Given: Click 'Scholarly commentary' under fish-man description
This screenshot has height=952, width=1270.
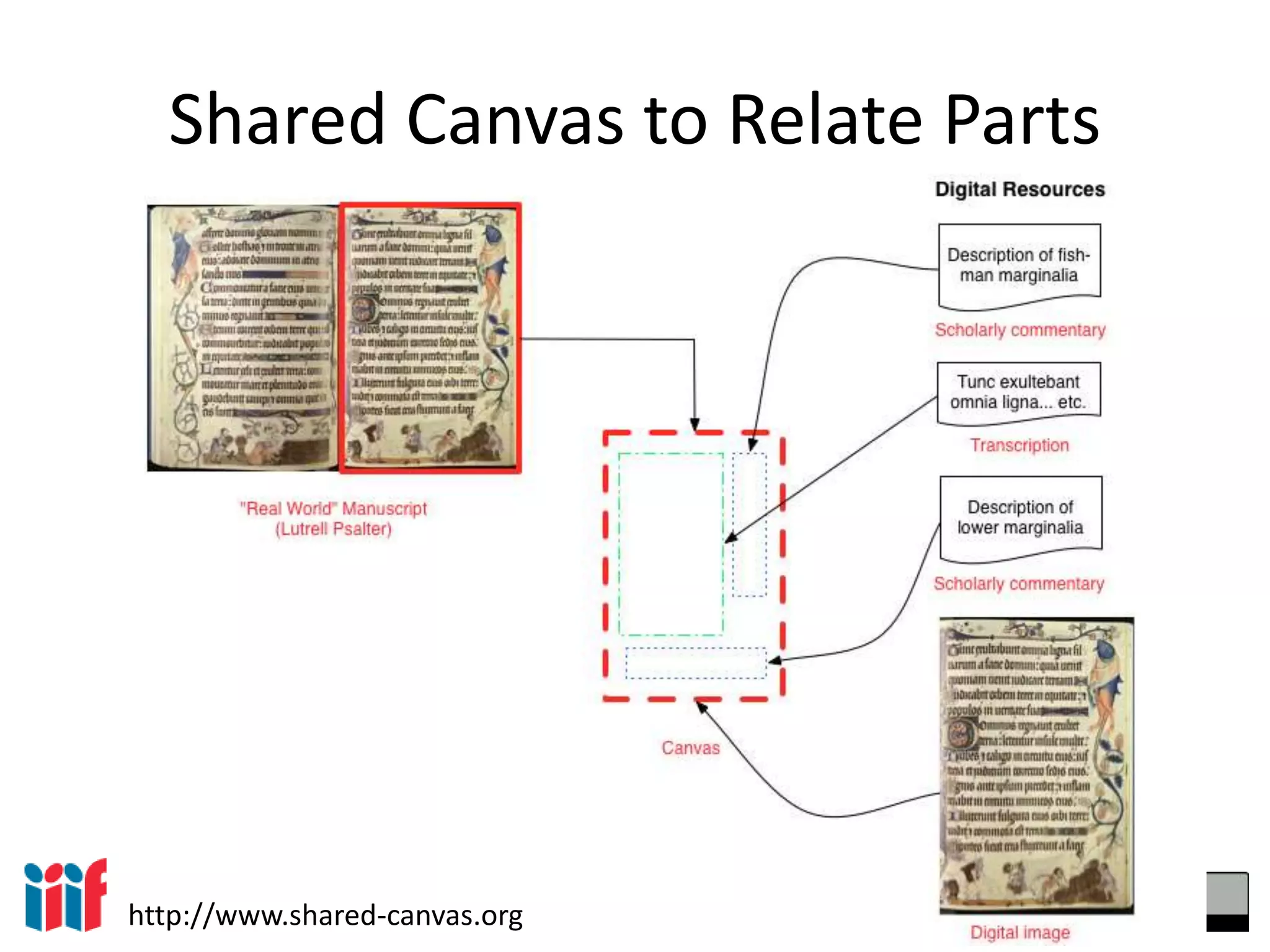Looking at the screenshot, I should tap(1020, 330).
